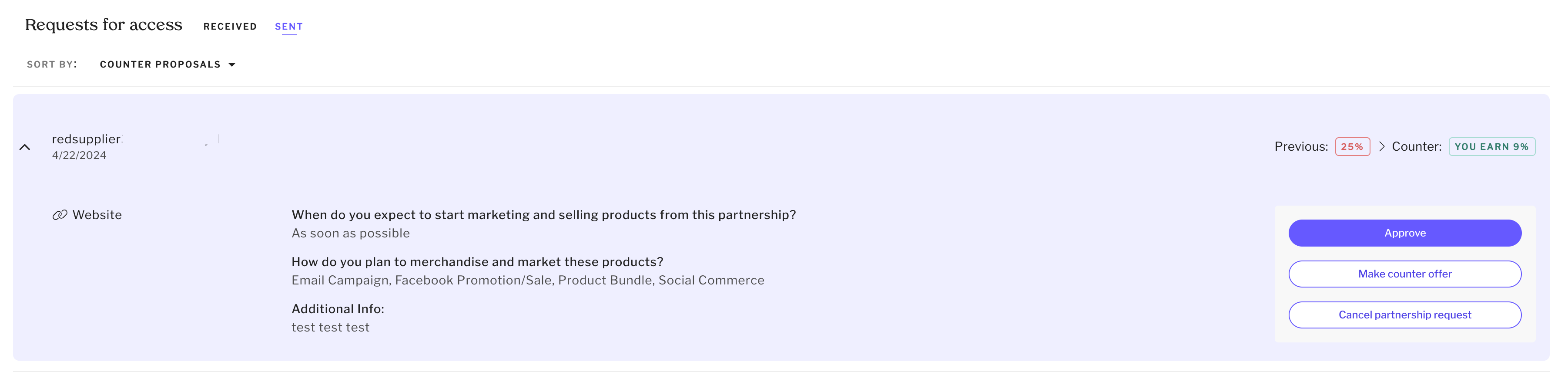Switch to the Received tab
Image resolution: width=1568 pixels, height=379 pixels.
229,27
